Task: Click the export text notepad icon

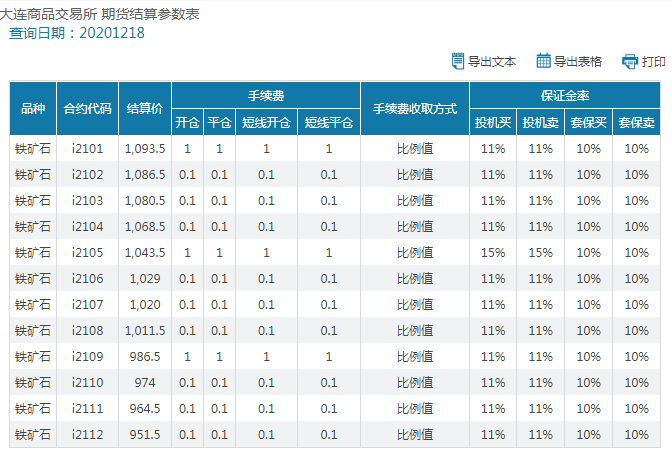Action: 458,61
